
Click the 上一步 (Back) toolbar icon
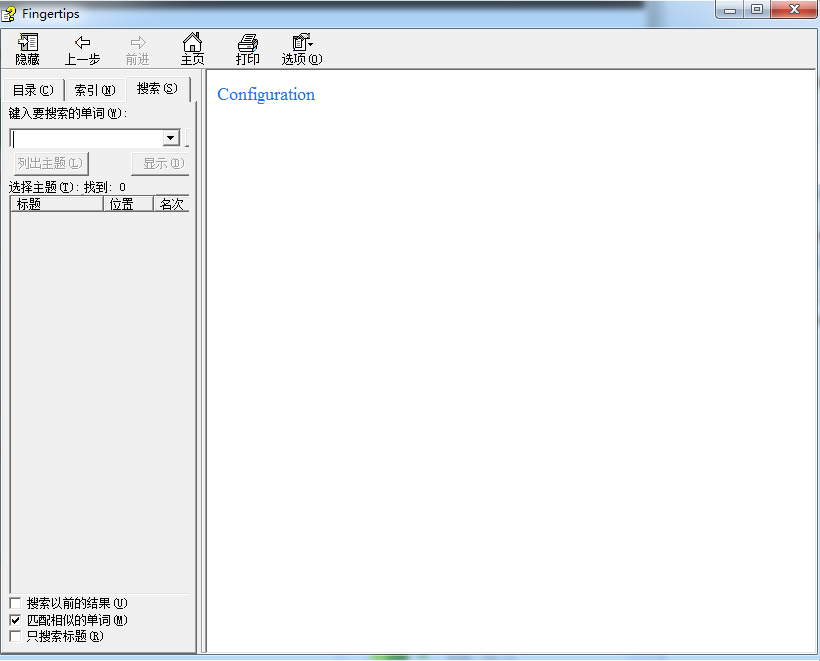click(82, 48)
